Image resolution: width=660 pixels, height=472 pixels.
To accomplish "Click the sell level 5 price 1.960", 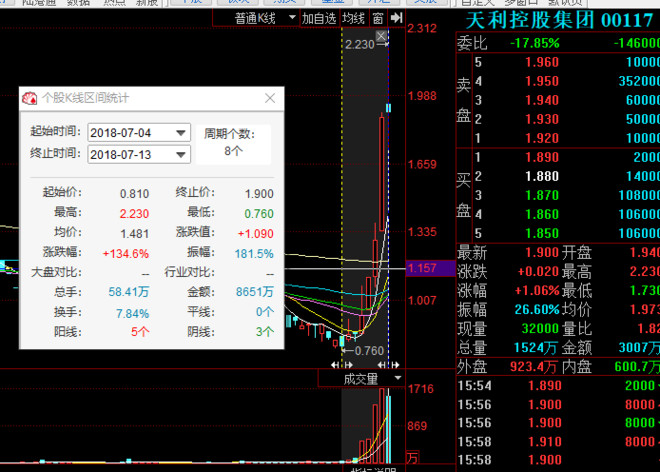I will (x=542, y=62).
